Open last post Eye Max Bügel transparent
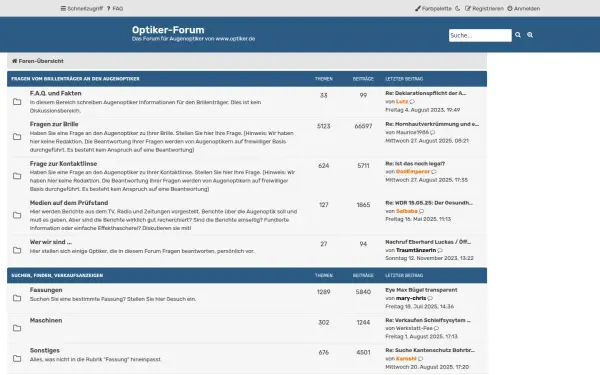Viewport: 600px width, 375px height. (421, 290)
